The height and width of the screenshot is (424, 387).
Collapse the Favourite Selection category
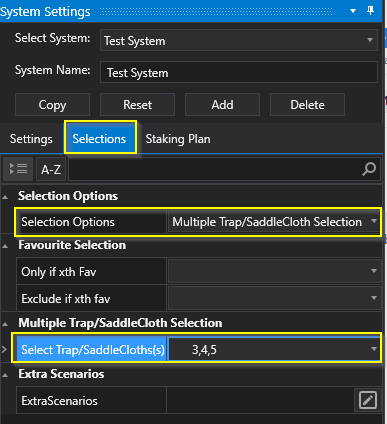tap(5, 246)
